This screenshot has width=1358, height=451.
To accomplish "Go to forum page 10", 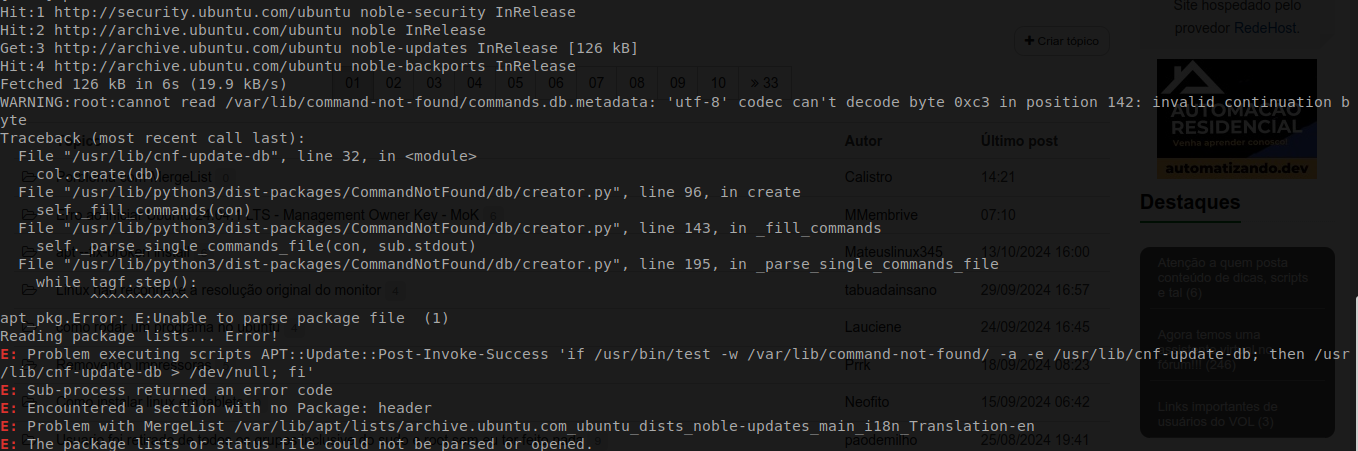I will tap(718, 82).
